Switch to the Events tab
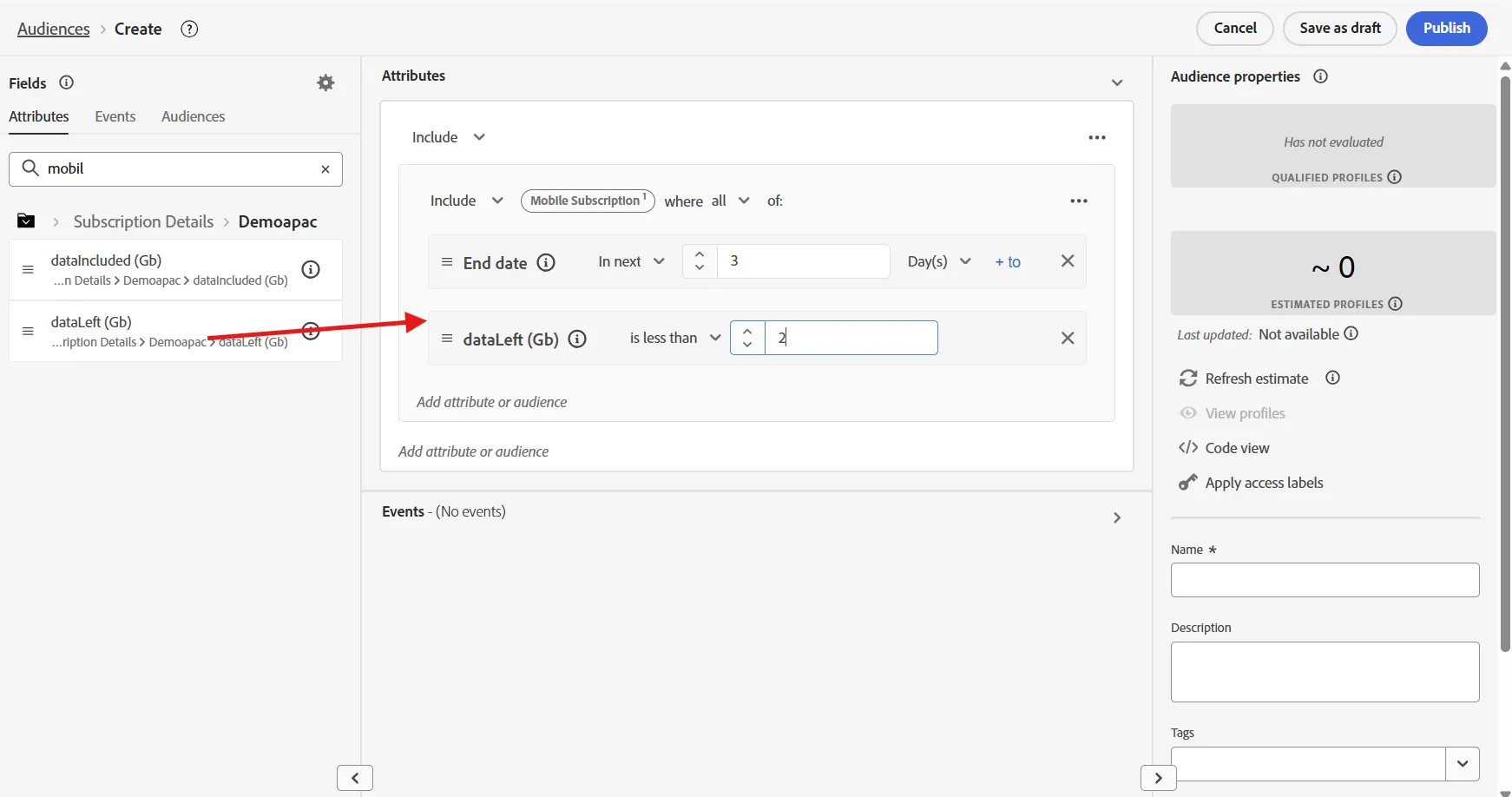The width and height of the screenshot is (1512, 797). tap(115, 116)
